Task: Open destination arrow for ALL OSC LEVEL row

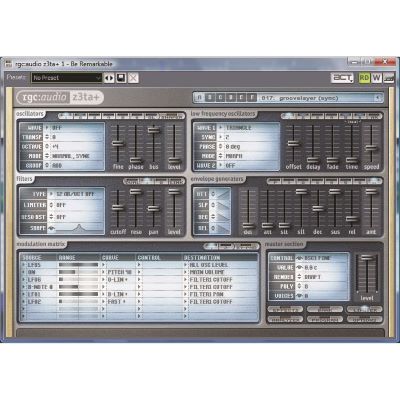Action: pos(186,265)
